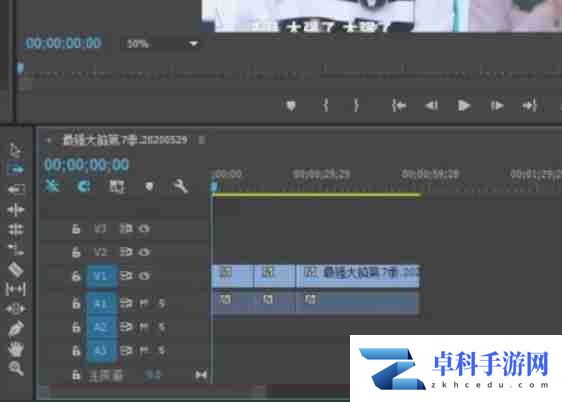Step forward one frame
The image size is (562, 402).
[x=497, y=106]
